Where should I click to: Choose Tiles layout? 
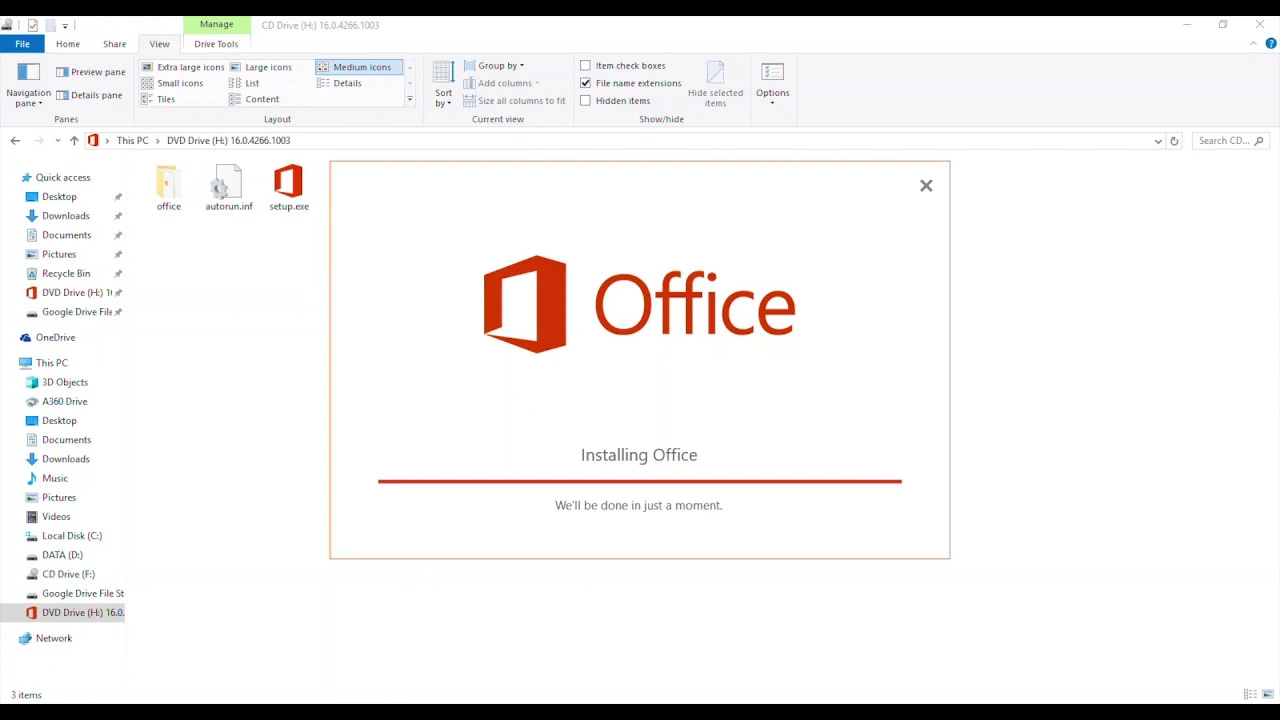158,99
